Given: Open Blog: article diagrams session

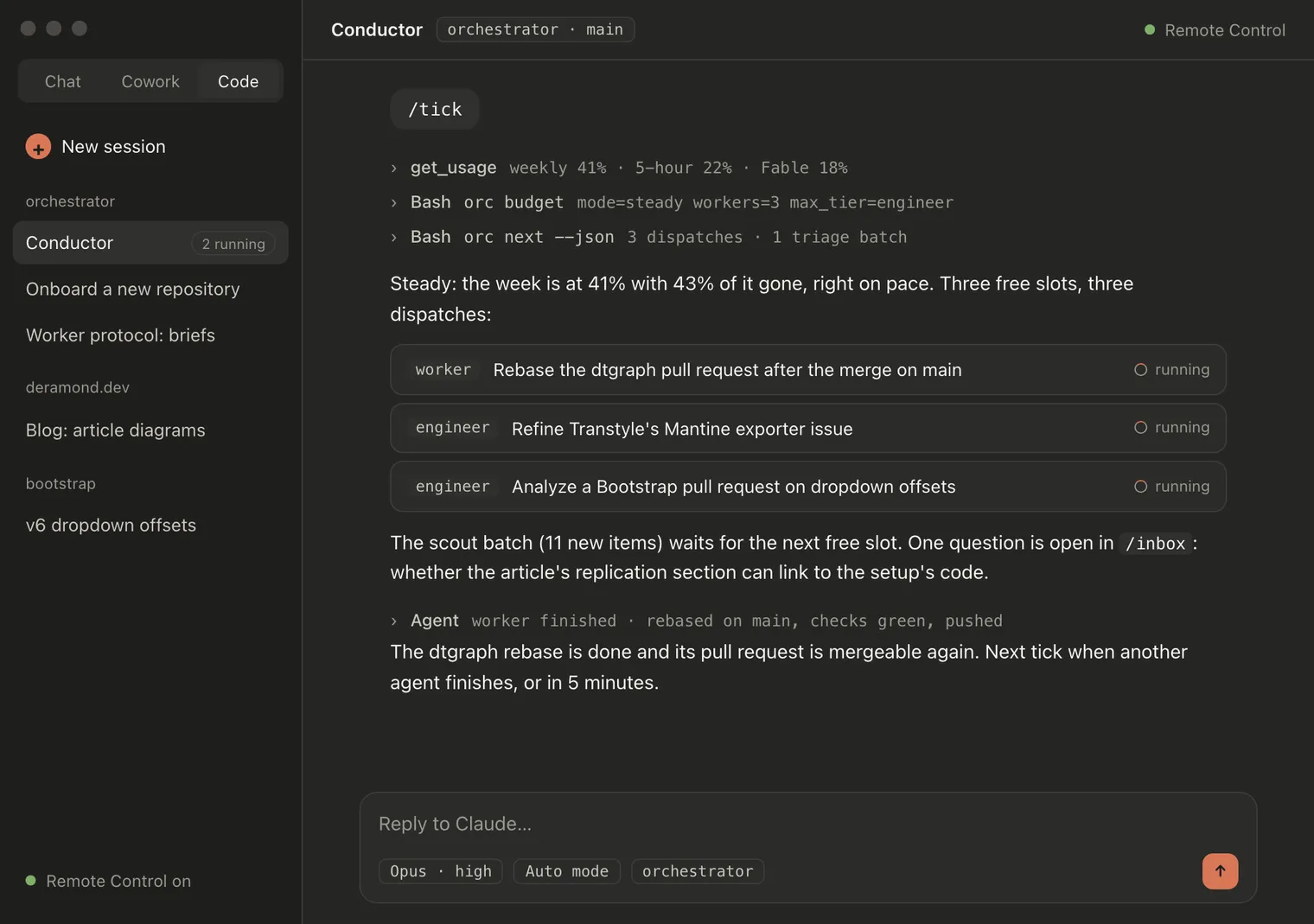Looking at the screenshot, I should [x=116, y=430].
